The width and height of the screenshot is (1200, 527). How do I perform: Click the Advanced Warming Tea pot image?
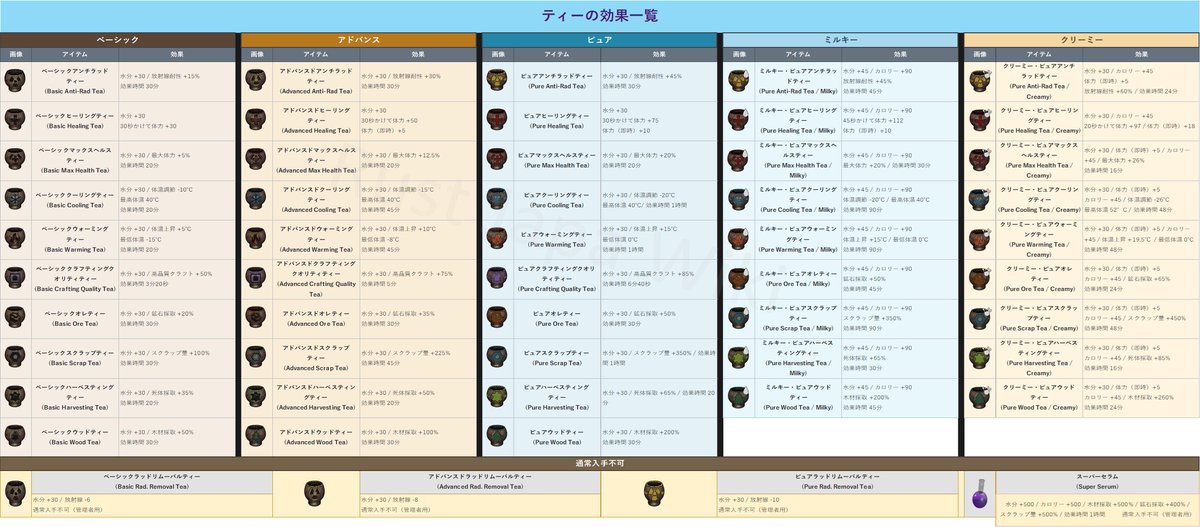(x=255, y=238)
